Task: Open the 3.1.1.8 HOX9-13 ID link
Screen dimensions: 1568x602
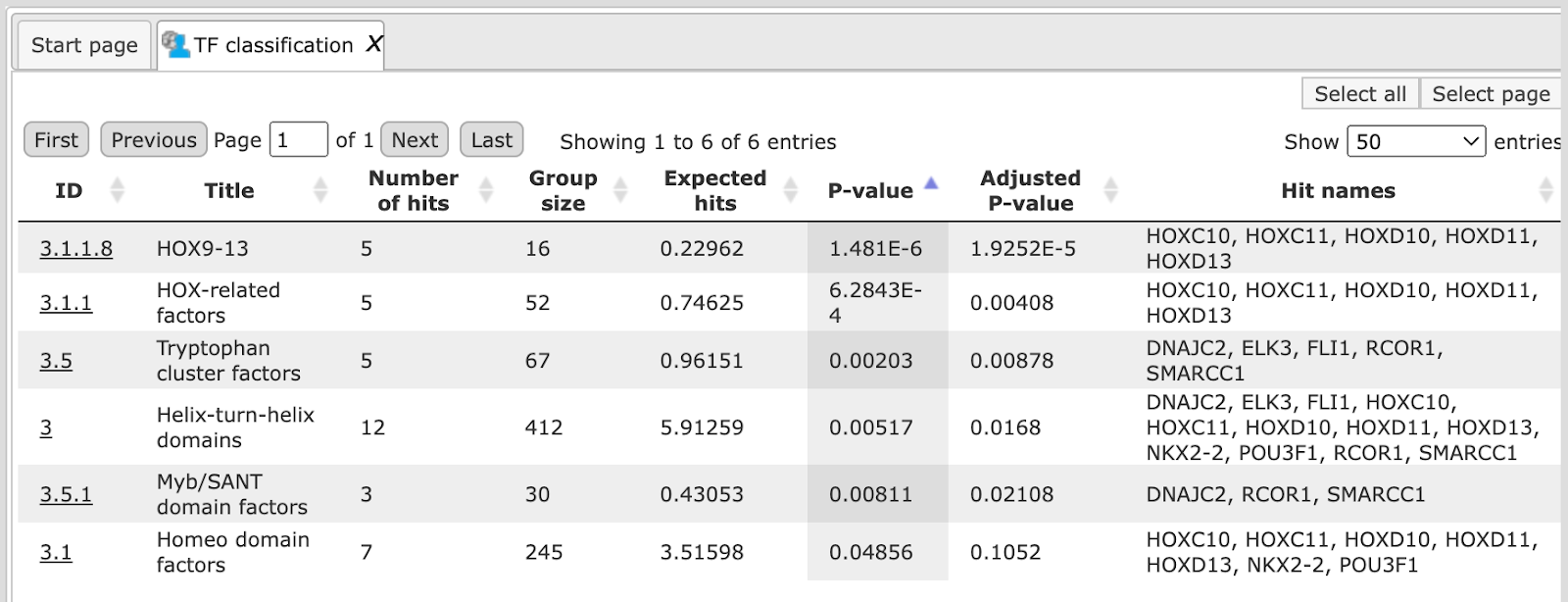Action: pyautogui.click(x=75, y=249)
